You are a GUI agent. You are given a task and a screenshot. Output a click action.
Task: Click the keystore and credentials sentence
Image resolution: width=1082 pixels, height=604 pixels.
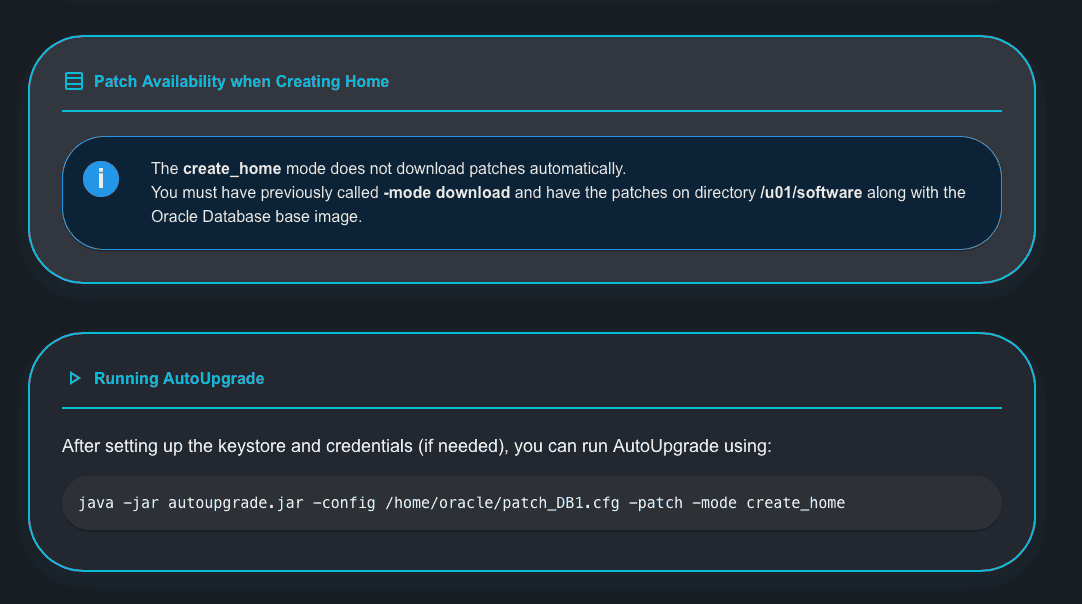(416, 446)
